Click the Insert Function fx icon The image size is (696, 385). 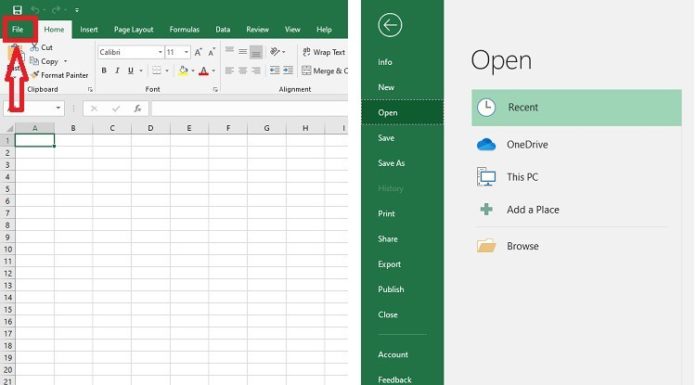[138, 108]
